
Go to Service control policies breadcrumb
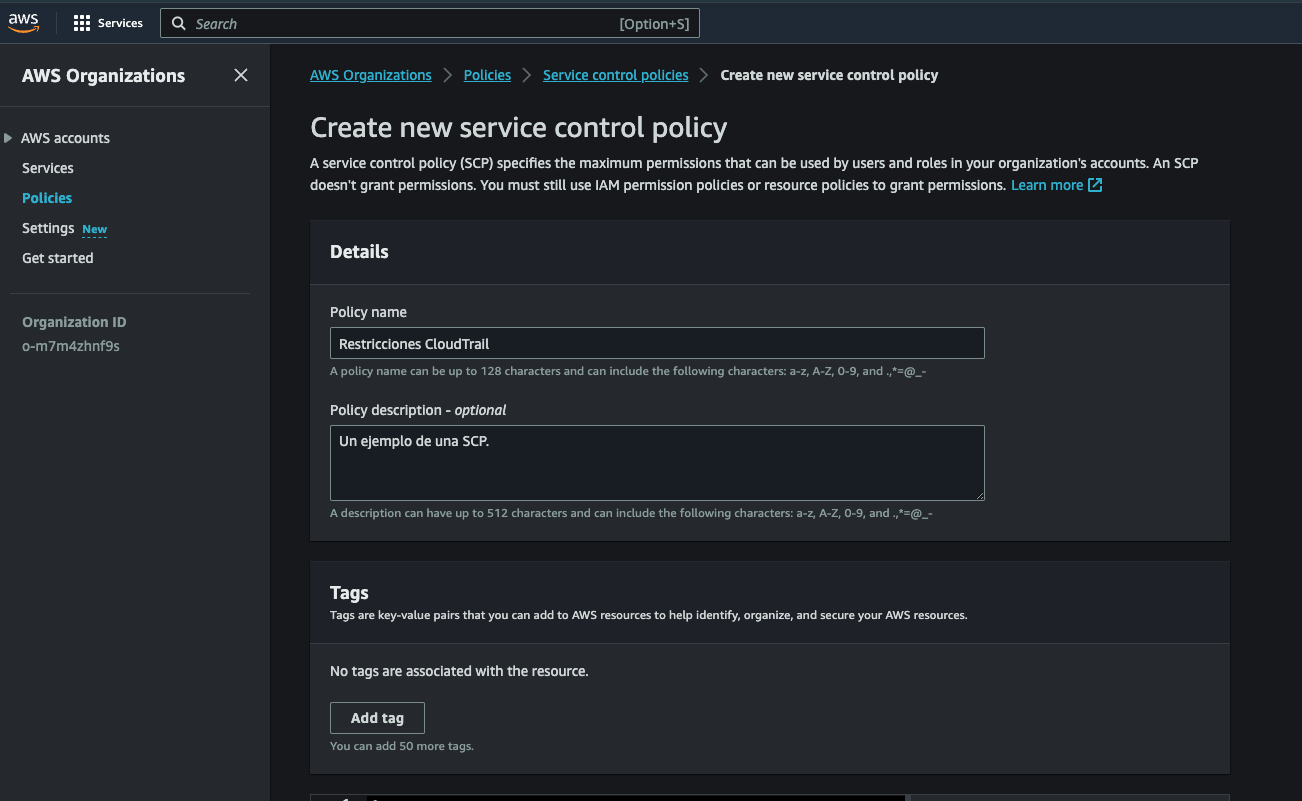coord(616,75)
